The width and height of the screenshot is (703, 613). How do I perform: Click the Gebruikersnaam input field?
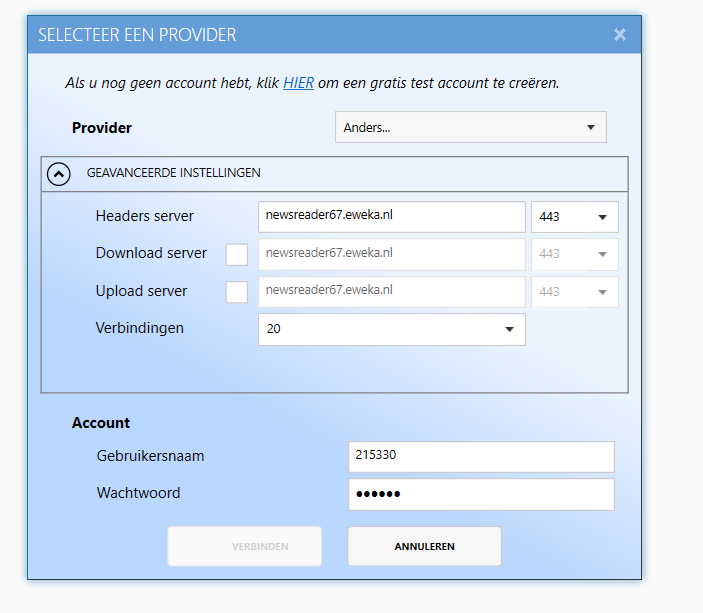click(x=481, y=456)
